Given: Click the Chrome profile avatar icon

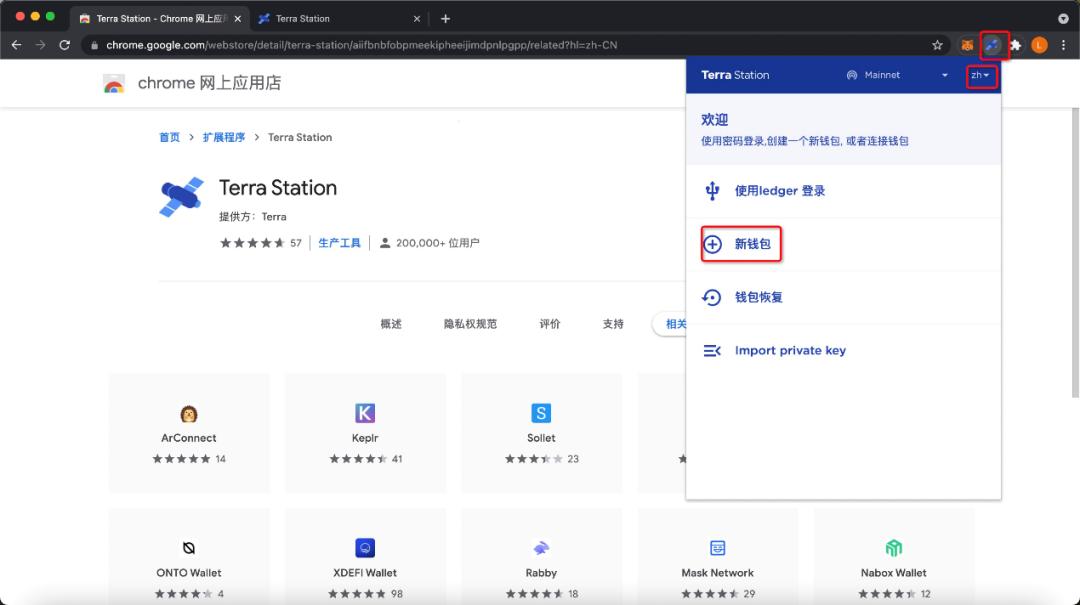Looking at the screenshot, I should (1038, 45).
